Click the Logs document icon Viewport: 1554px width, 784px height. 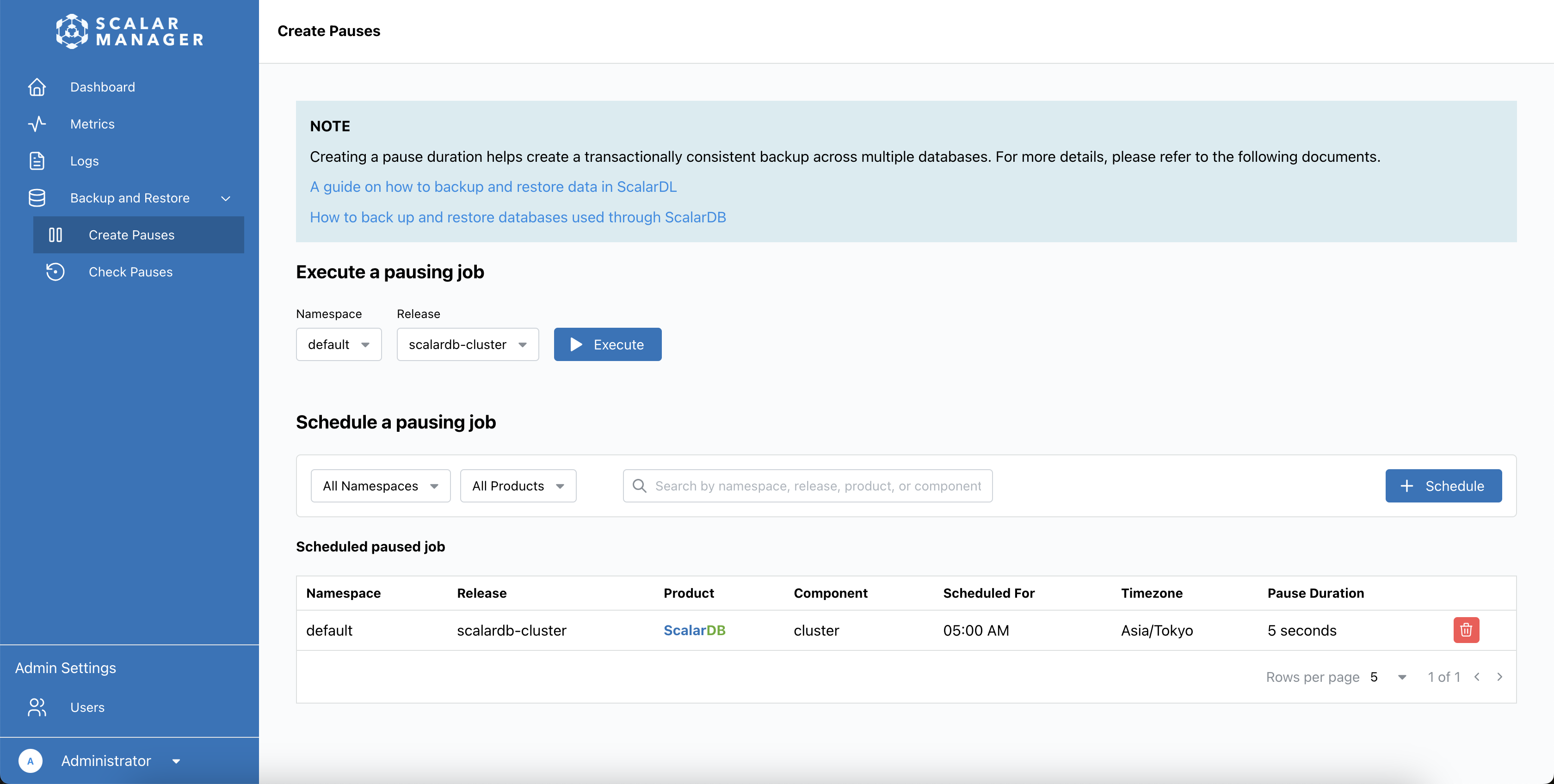pos(37,161)
